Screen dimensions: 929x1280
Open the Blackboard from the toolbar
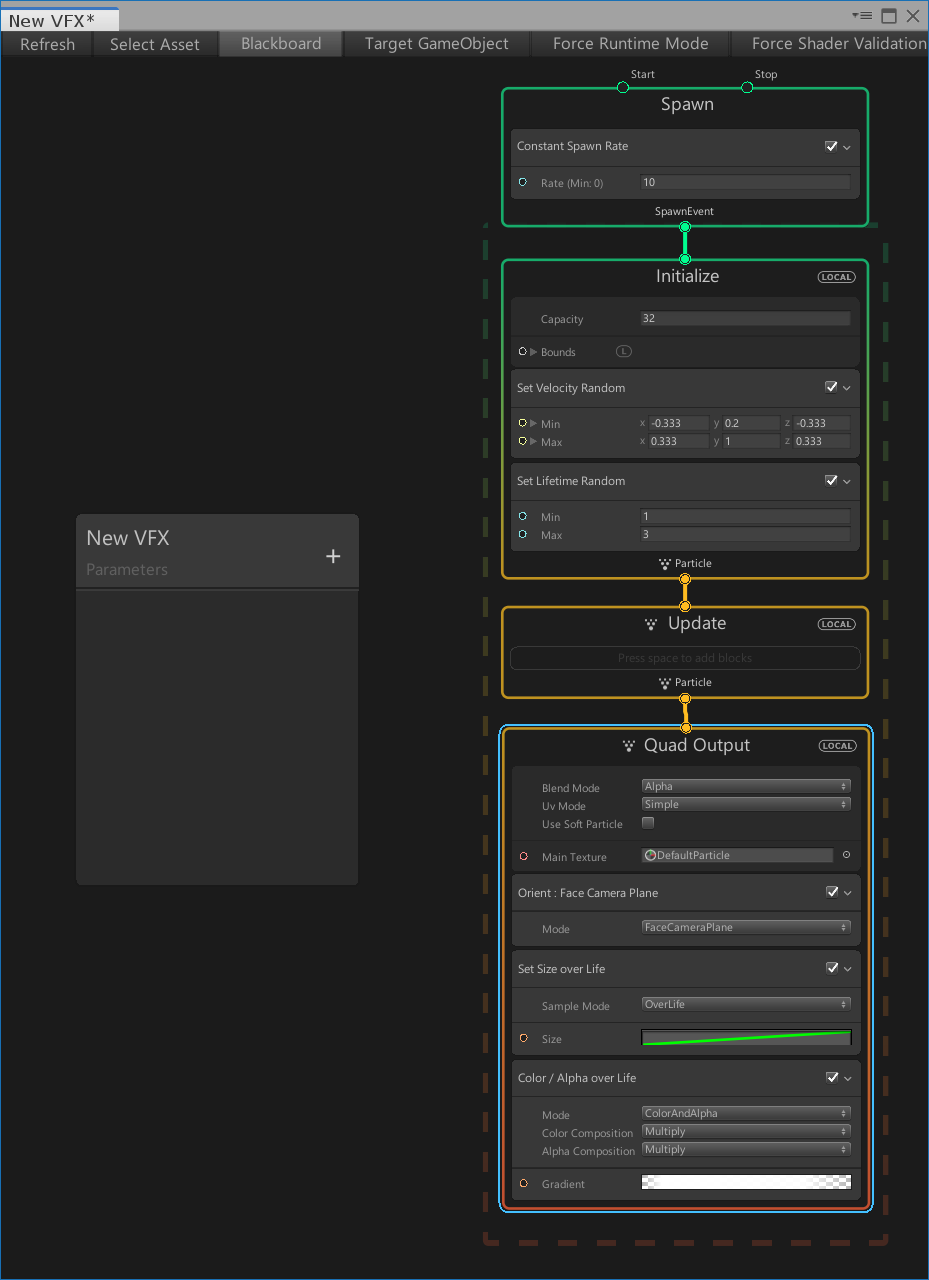click(x=281, y=44)
